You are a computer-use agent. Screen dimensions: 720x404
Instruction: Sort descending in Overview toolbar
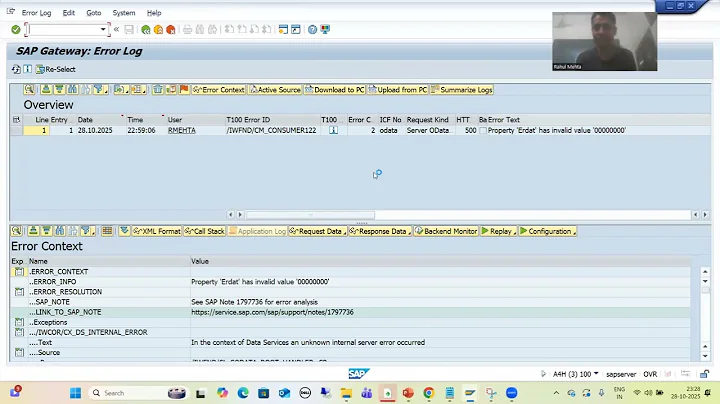59,90
